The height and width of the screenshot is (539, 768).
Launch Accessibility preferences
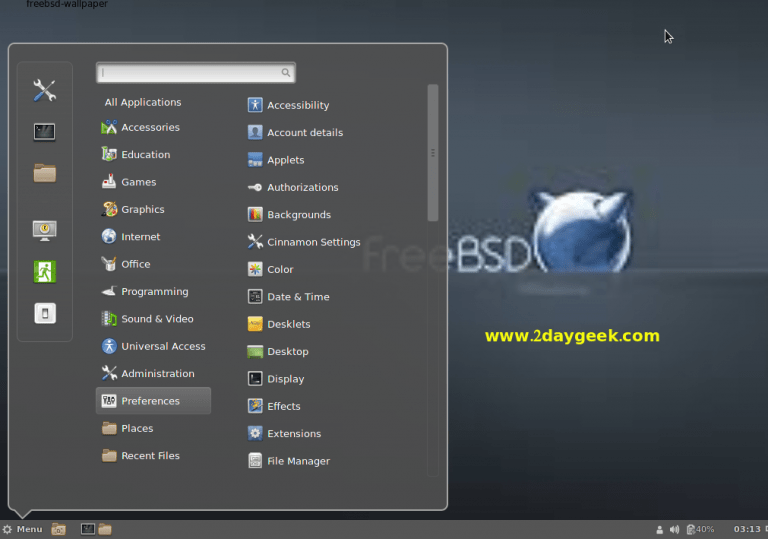[288, 105]
